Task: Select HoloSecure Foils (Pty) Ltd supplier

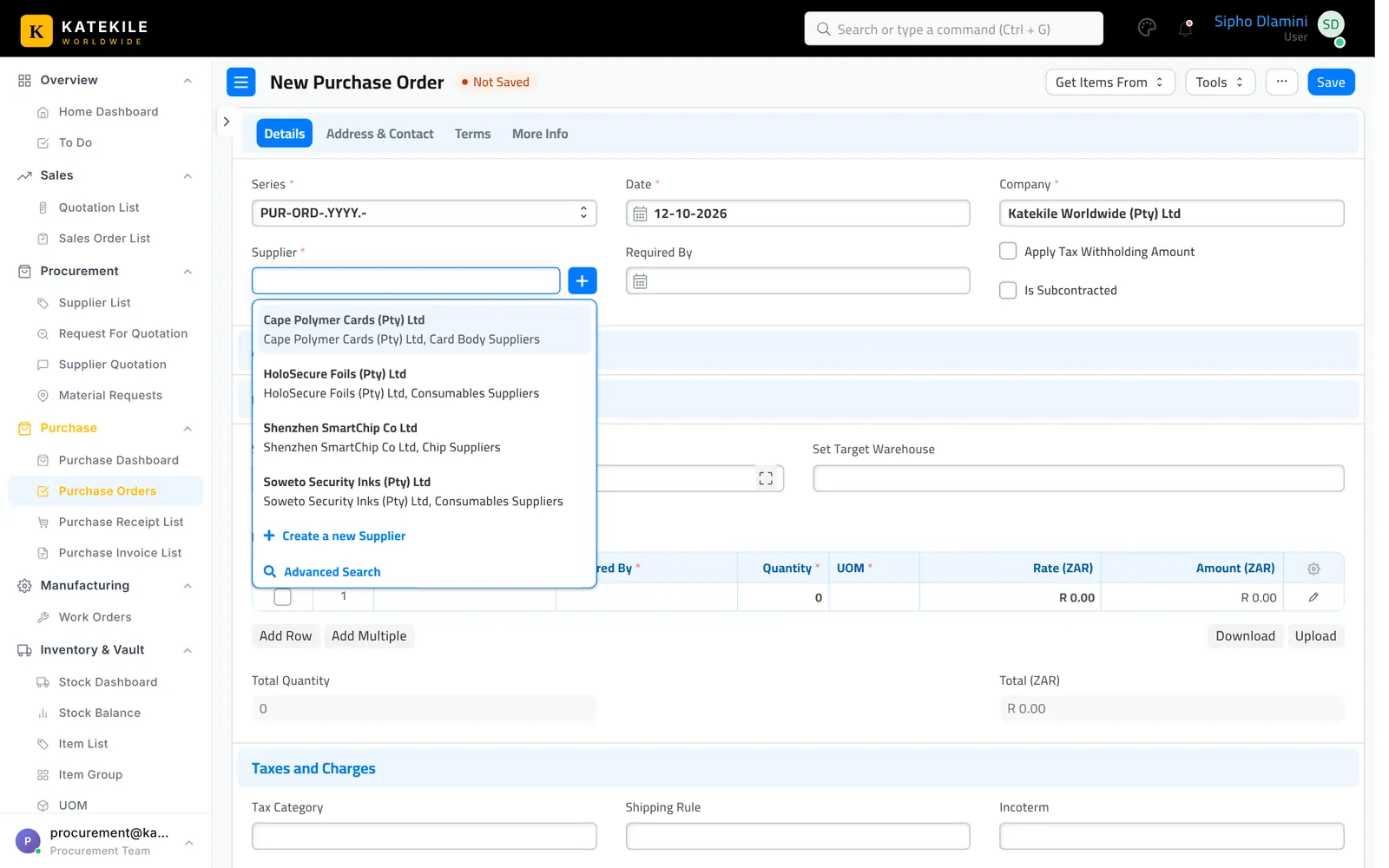Action: [x=424, y=384]
